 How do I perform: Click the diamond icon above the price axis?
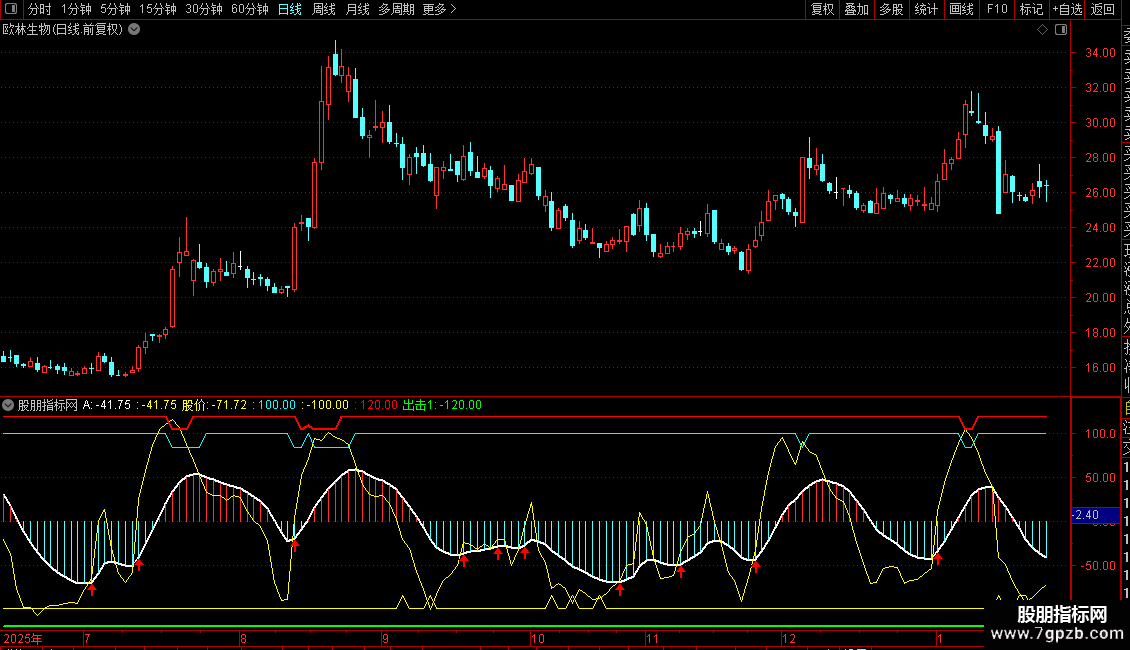tap(1042, 30)
